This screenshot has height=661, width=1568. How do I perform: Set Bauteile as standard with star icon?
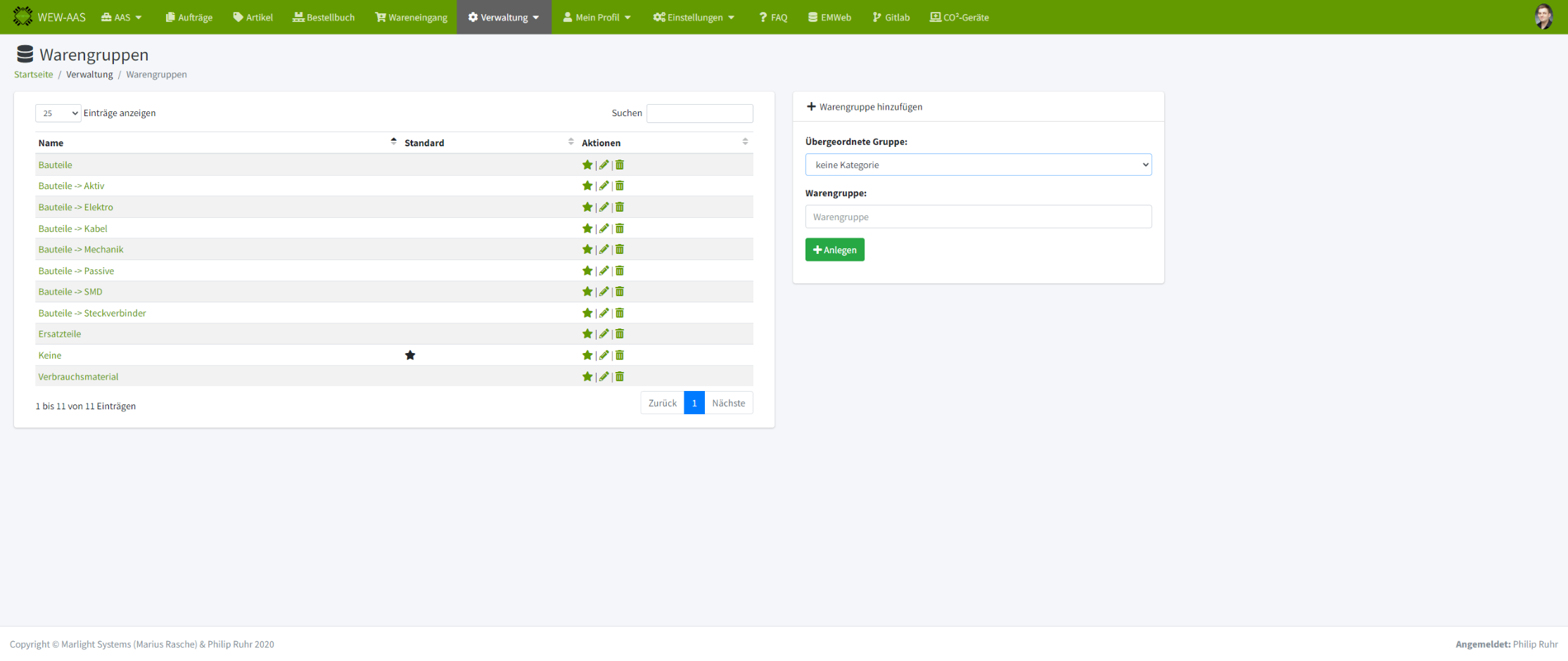587,165
